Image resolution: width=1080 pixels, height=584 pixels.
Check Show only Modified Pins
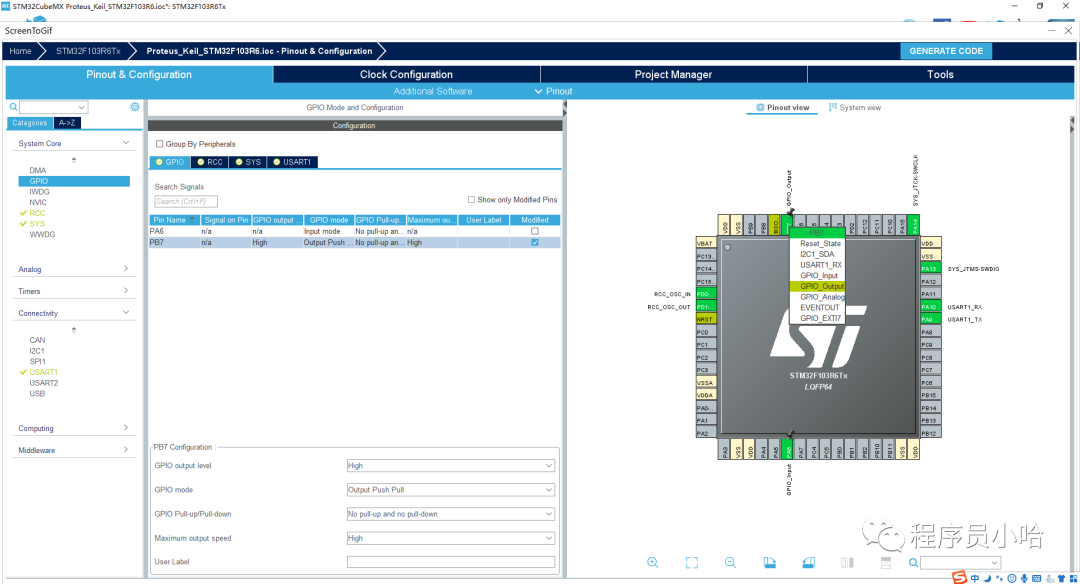(x=472, y=200)
